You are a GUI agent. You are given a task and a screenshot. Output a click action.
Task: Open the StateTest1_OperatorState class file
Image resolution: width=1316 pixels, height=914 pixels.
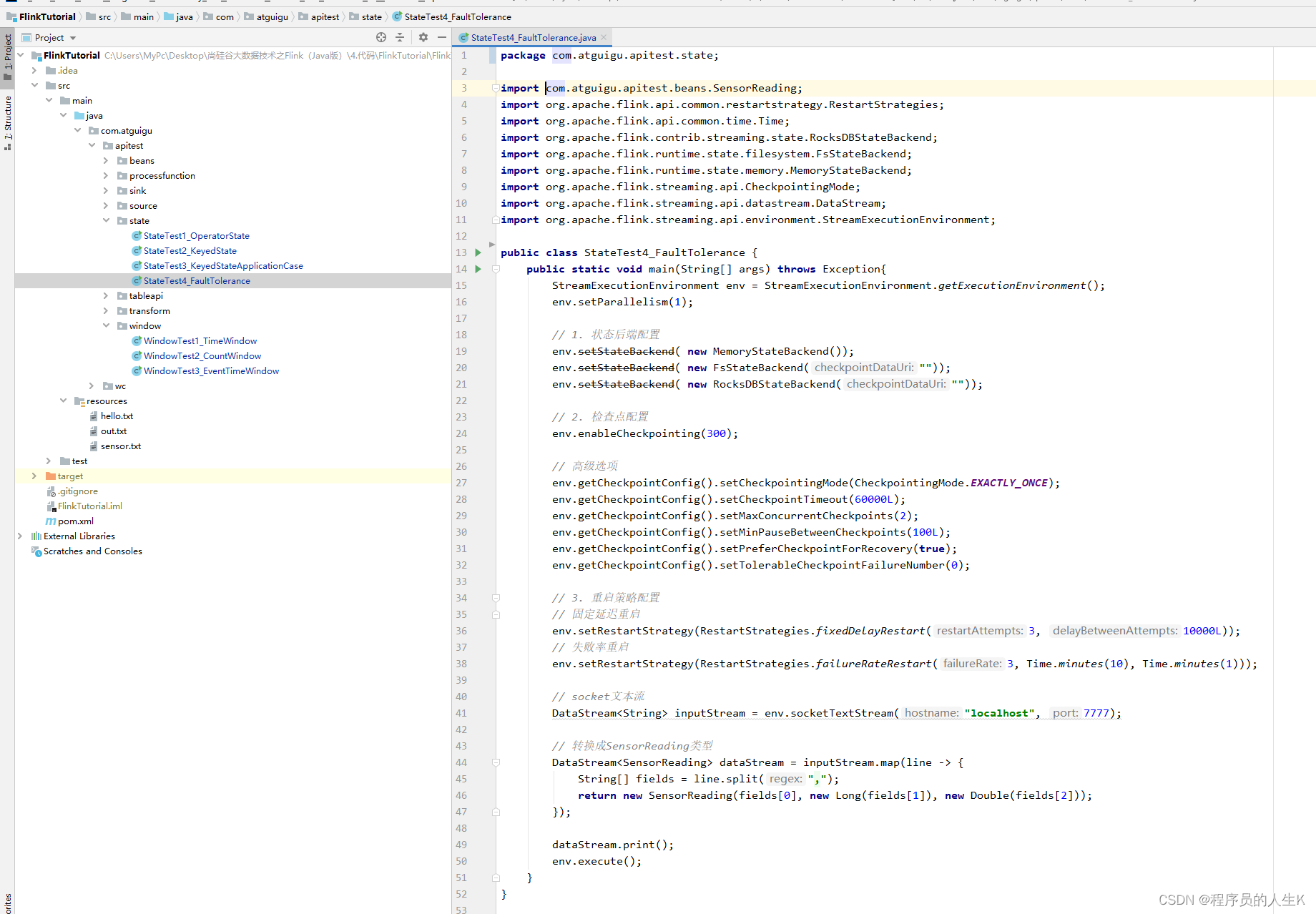(196, 236)
